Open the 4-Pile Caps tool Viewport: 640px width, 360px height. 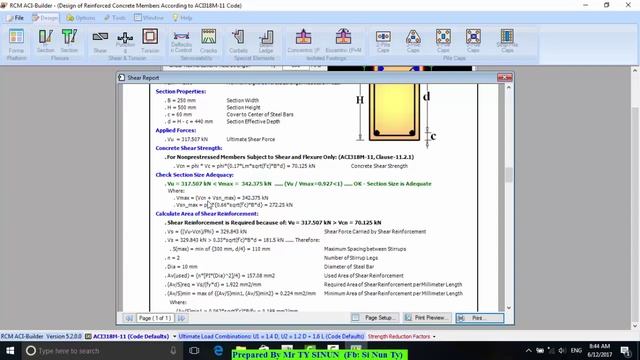[443, 41]
